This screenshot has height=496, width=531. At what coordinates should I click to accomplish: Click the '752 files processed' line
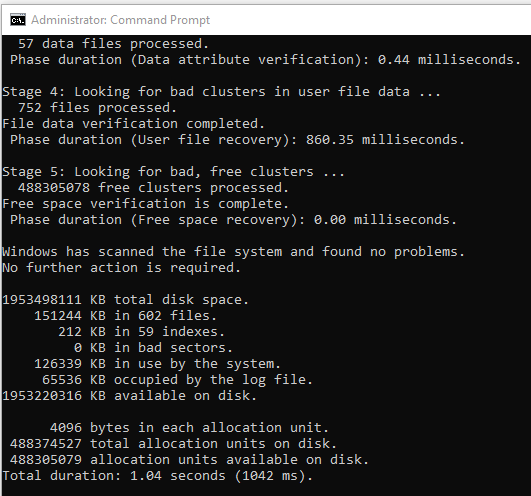[98, 108]
